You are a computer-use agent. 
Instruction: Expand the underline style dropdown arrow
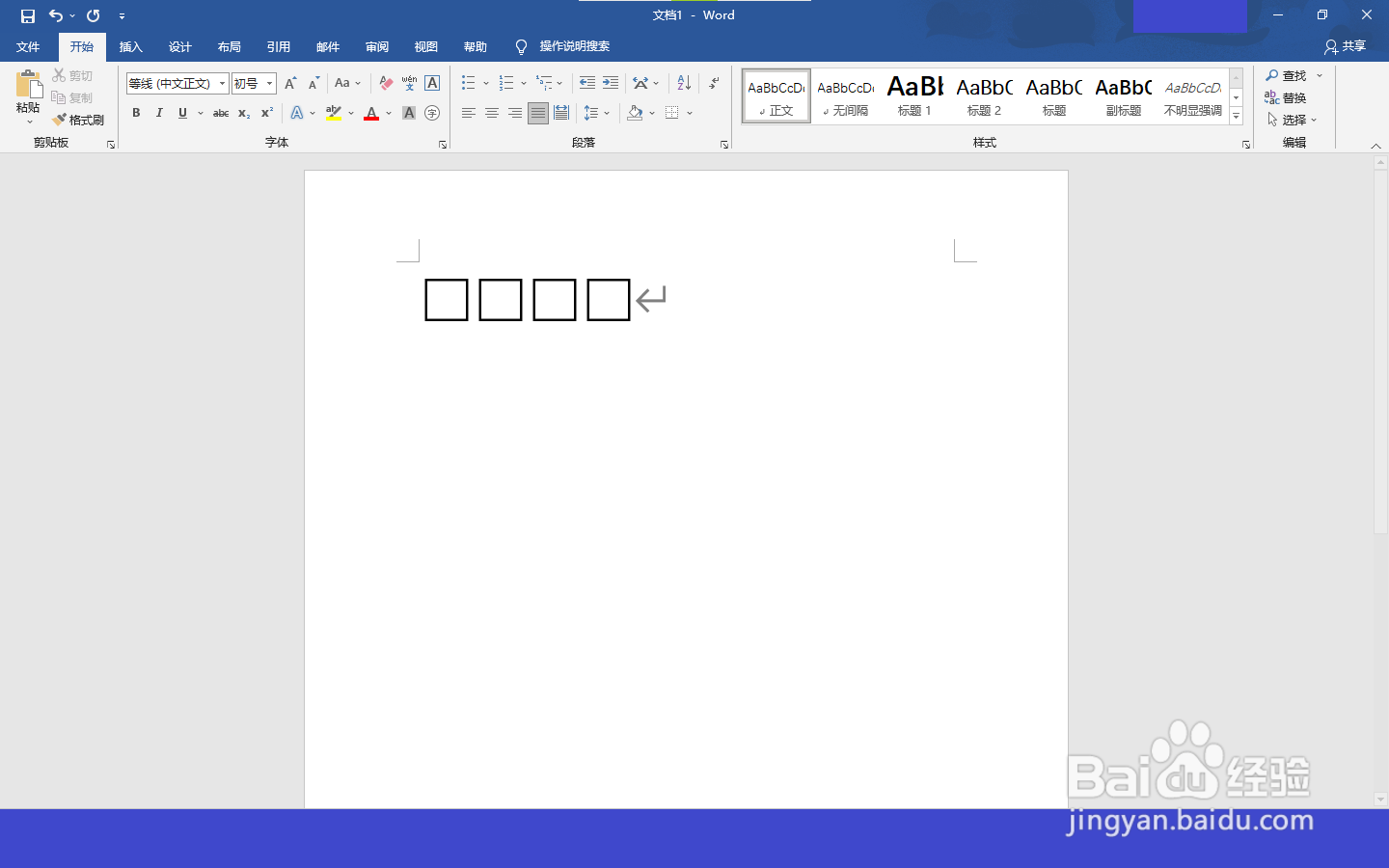(201, 113)
